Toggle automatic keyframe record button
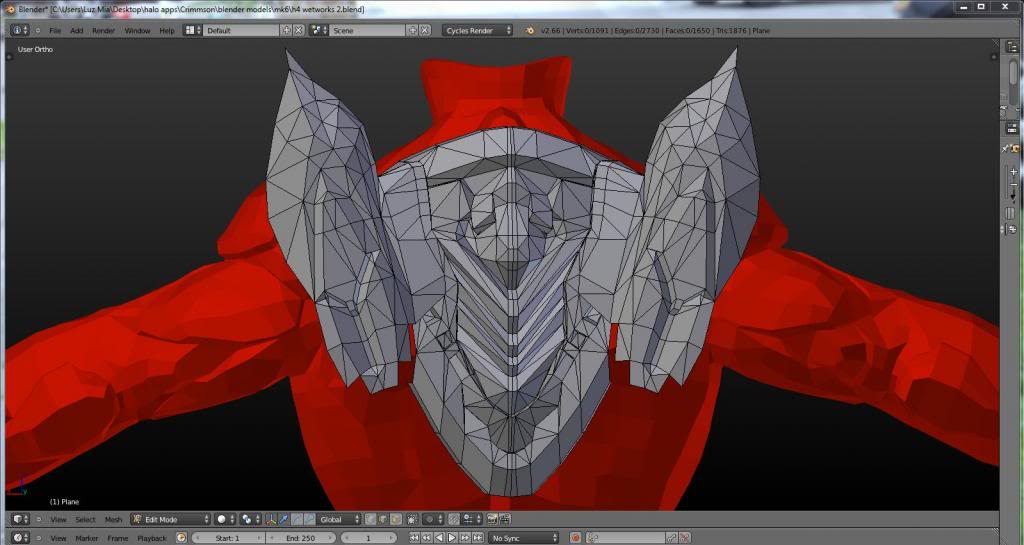The image size is (1024, 545). click(575, 538)
